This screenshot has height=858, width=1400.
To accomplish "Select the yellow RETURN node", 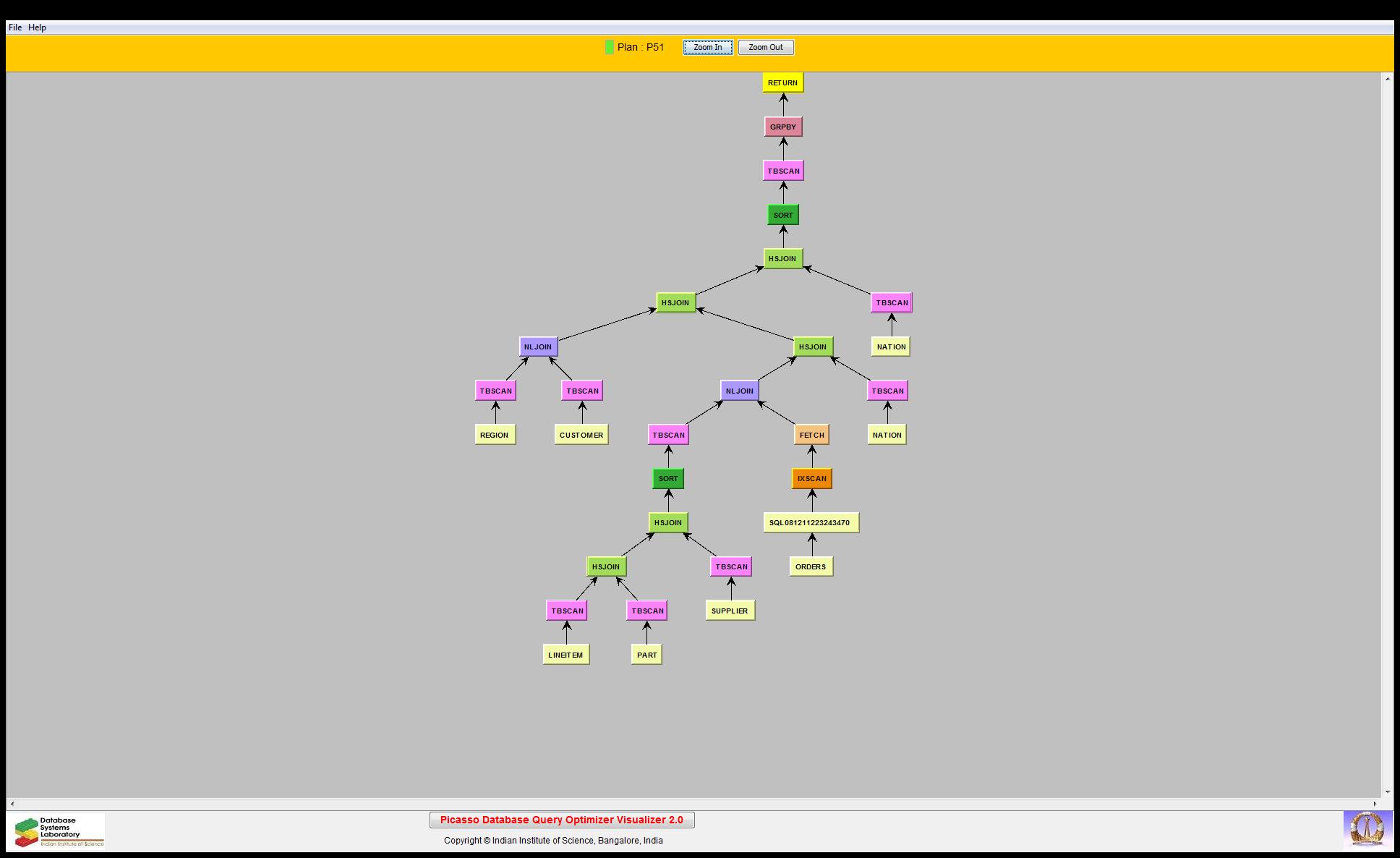I will (x=782, y=83).
